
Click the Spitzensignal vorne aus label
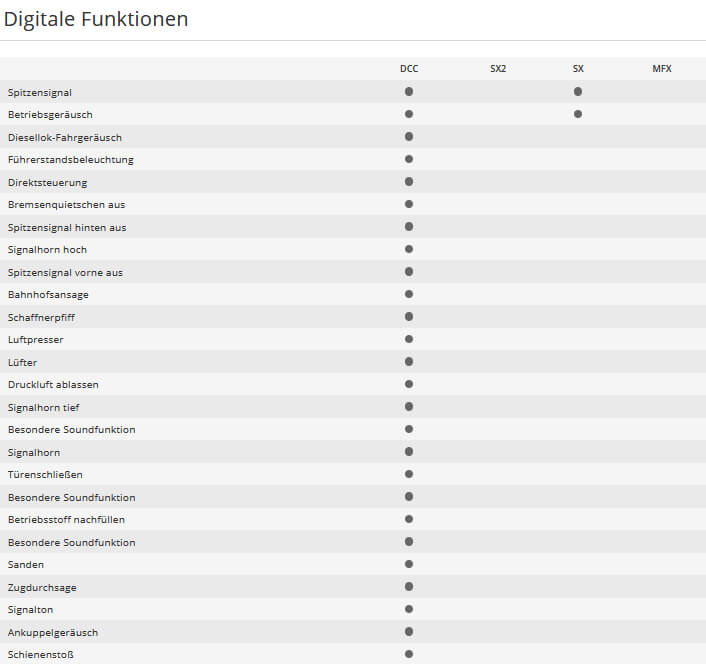pos(65,273)
